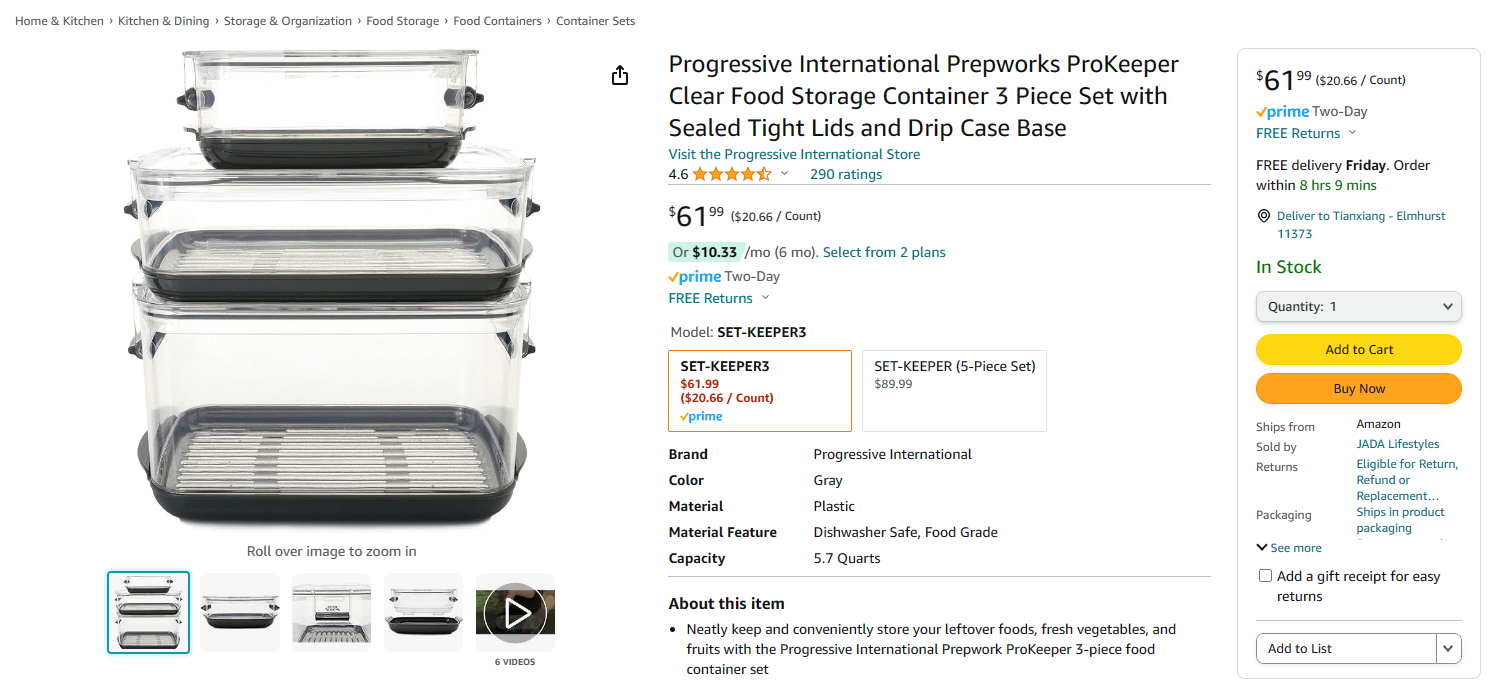The image size is (1492, 681).
Task: Expand the FREE Returns popover under price
Action: [765, 298]
